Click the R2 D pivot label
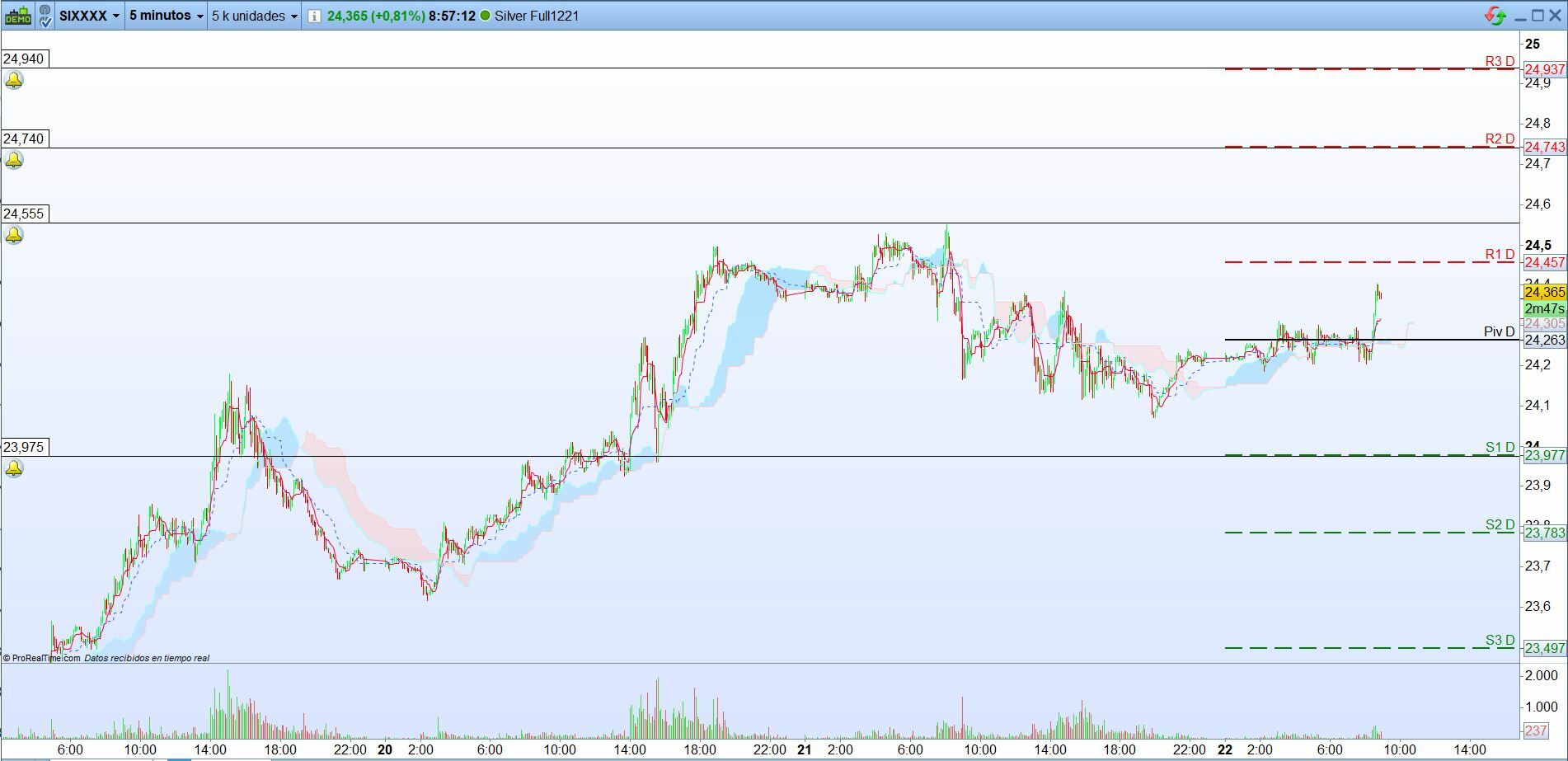The width and height of the screenshot is (1568, 761). [1500, 139]
